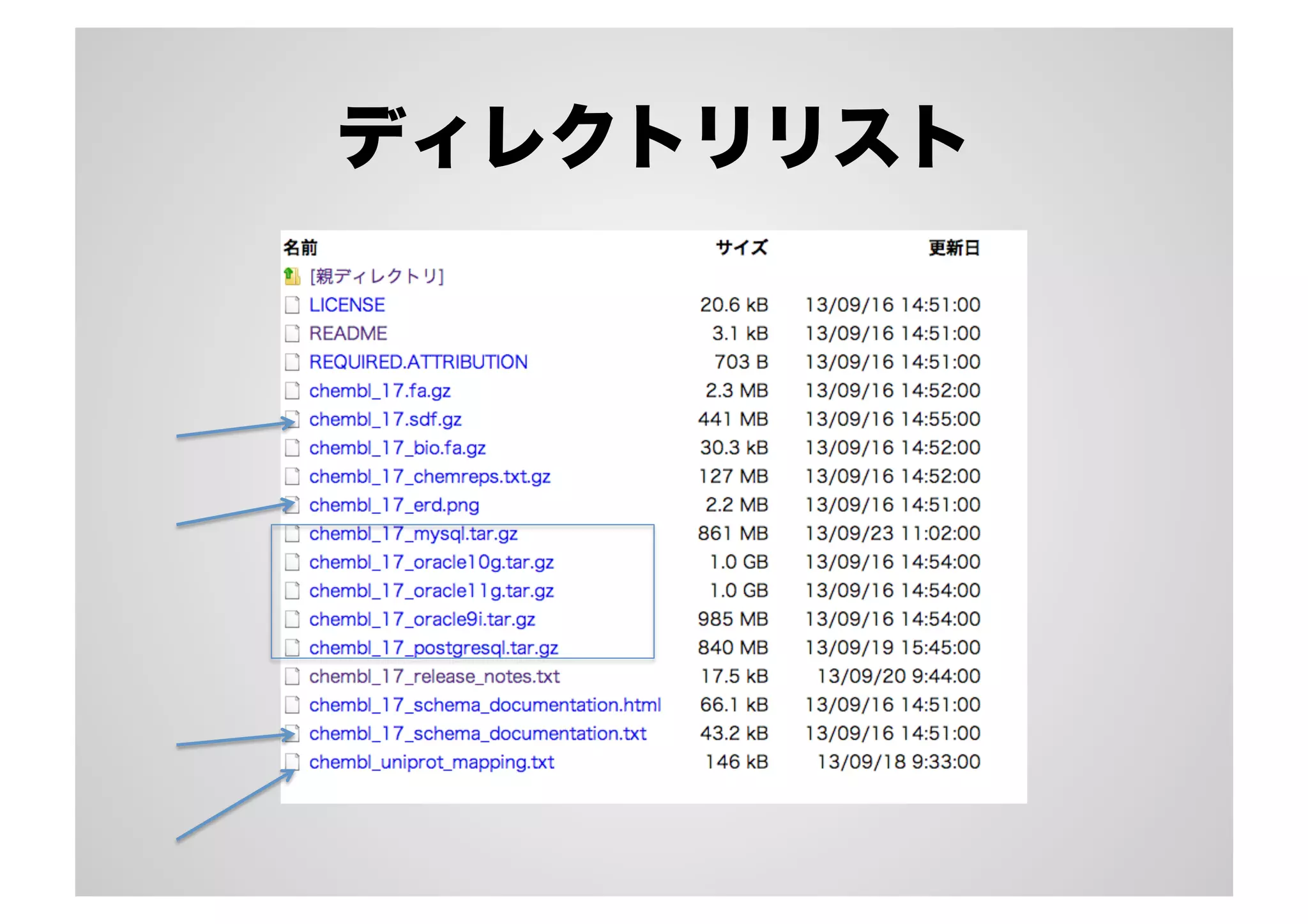1308x924 pixels.
Task: Click the file icon beside chembl_17_mysql.tar.gz
Action: pyautogui.click(x=292, y=534)
